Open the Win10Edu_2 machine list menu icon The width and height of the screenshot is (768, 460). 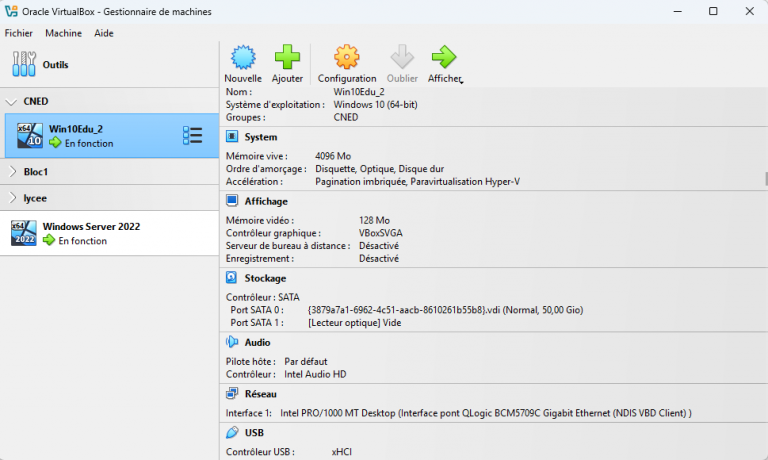(x=193, y=135)
